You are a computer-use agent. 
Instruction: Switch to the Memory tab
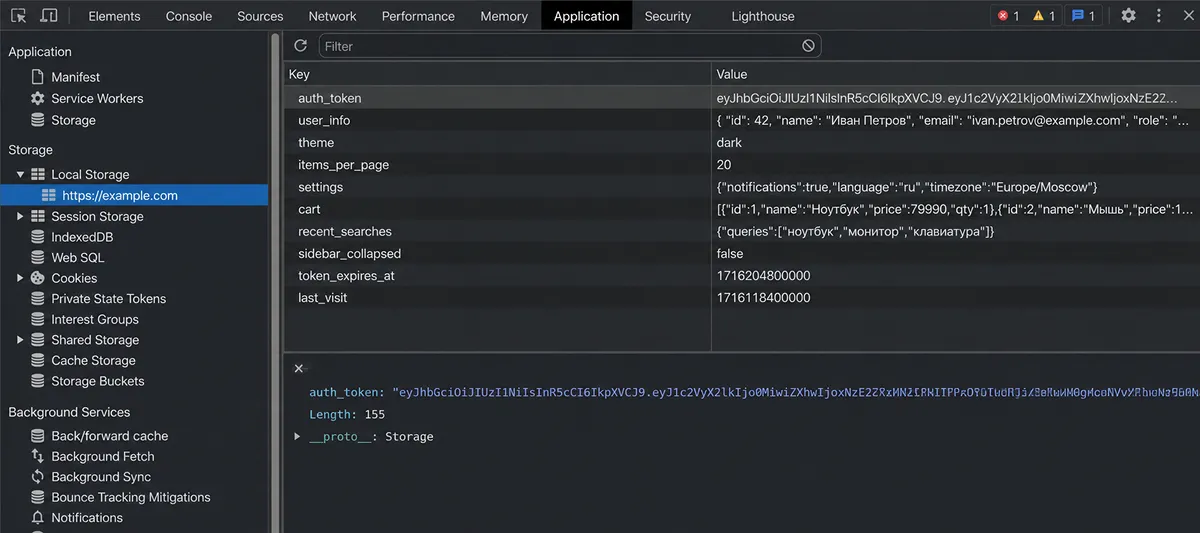(504, 16)
